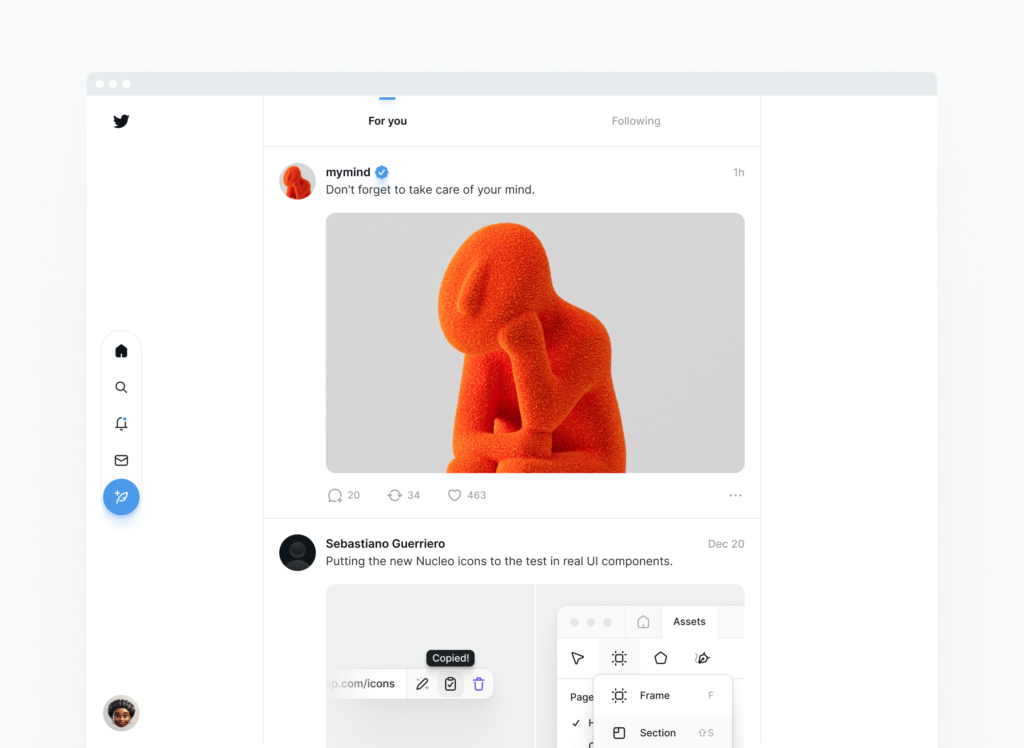Select the frame tool icon in toolbar
Image resolution: width=1024 pixels, height=748 pixels.
point(619,658)
